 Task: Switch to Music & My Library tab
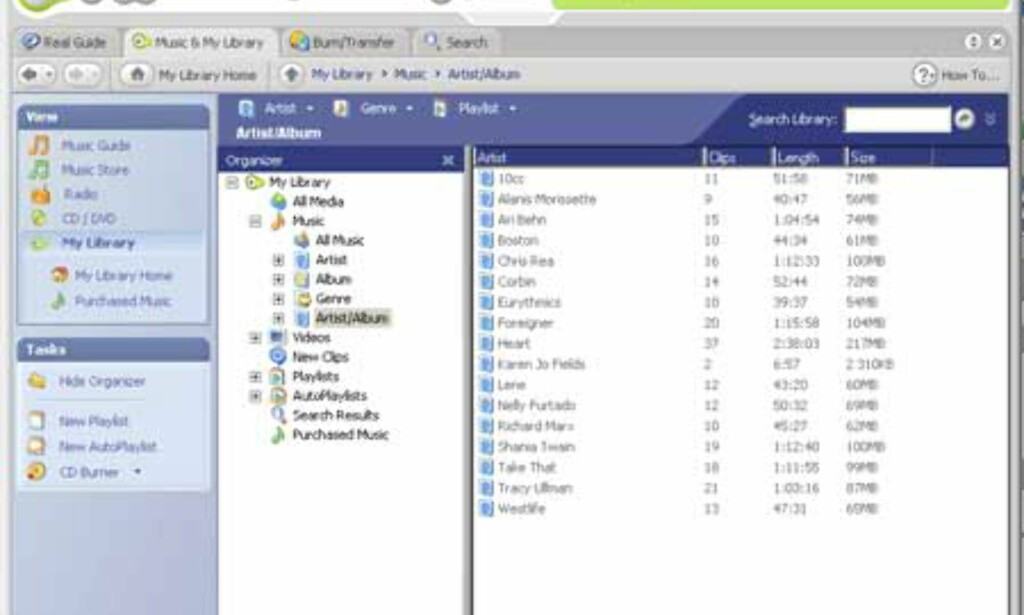197,42
